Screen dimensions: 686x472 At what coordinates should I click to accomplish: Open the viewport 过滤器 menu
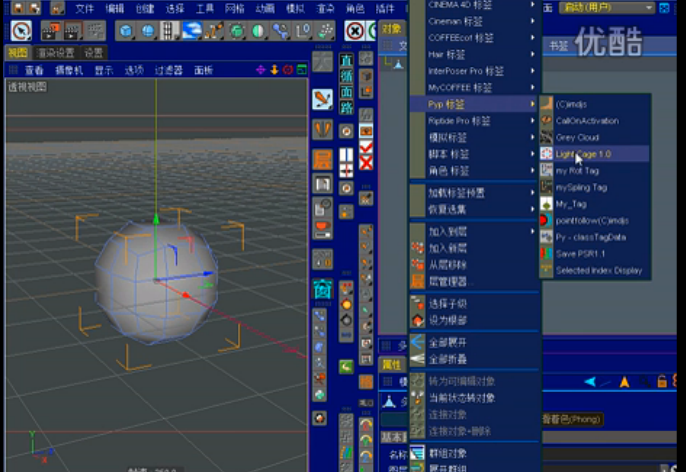coord(168,70)
